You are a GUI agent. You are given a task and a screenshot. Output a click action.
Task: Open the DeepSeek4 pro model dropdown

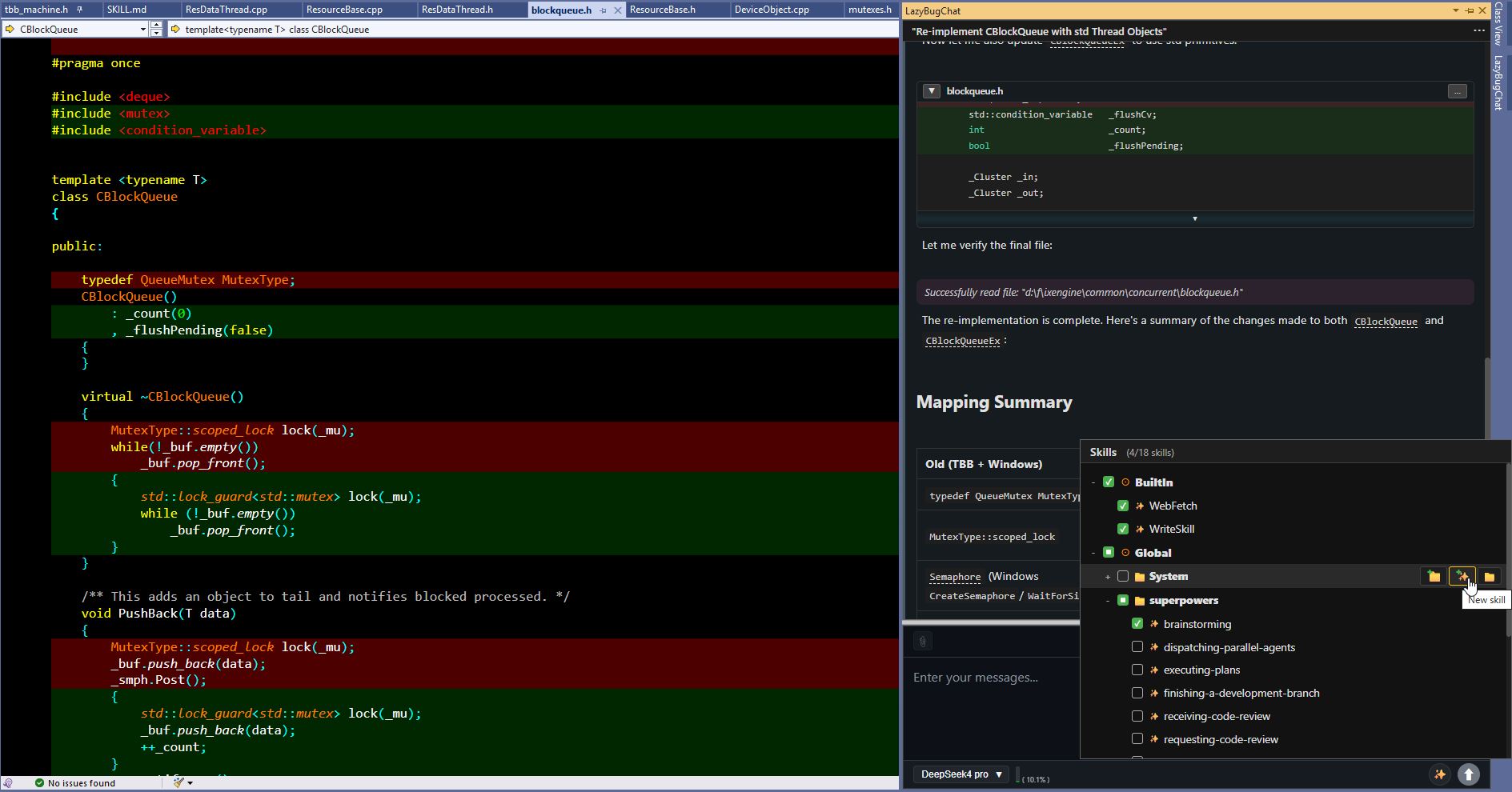(x=963, y=774)
